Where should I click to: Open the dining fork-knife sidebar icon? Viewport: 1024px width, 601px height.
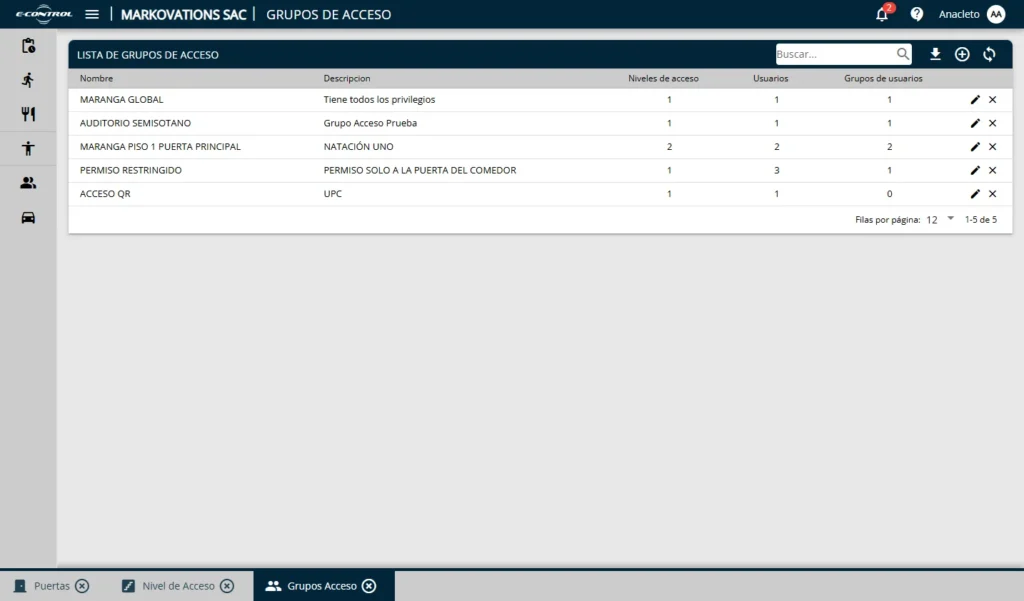tap(28, 114)
